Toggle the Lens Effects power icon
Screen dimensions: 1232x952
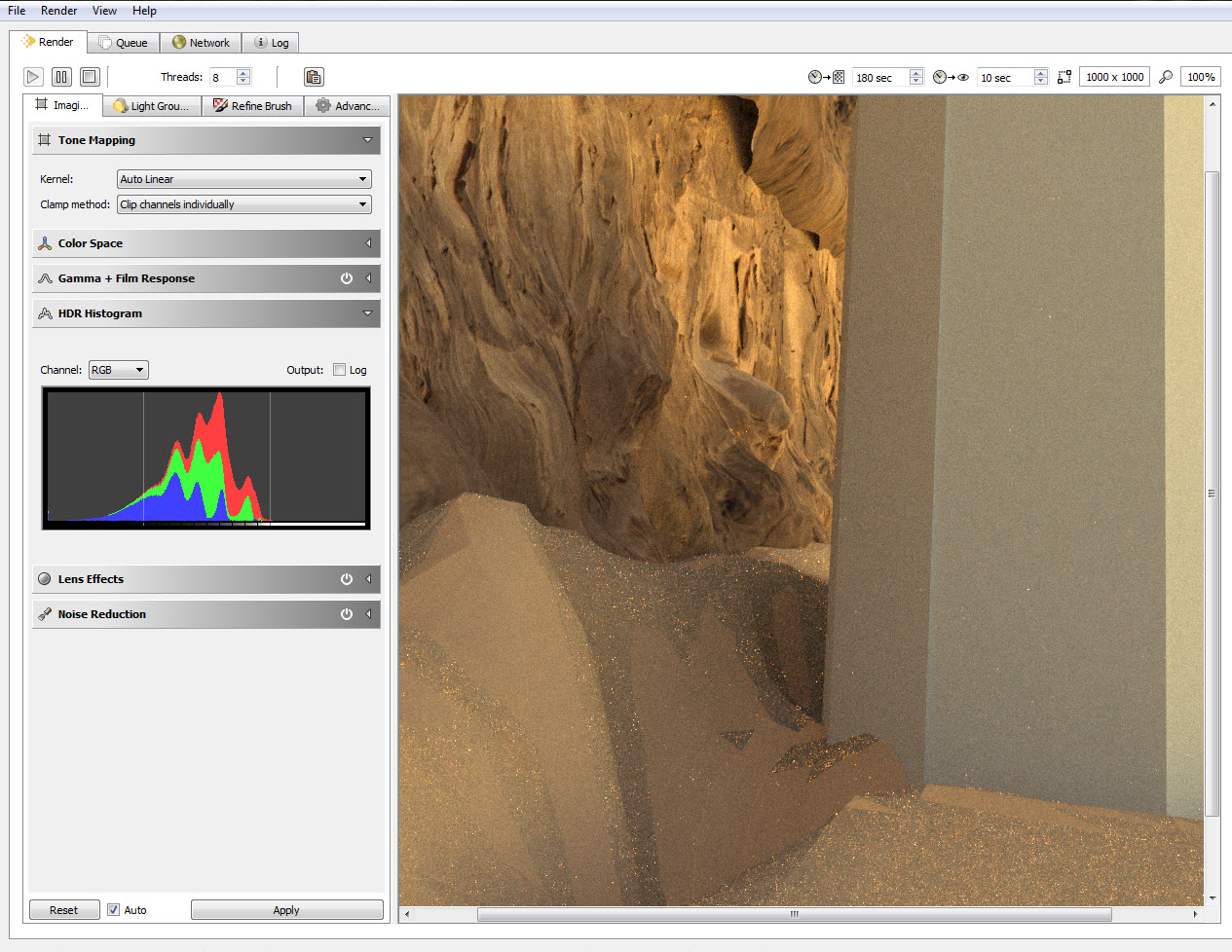pyautogui.click(x=346, y=579)
